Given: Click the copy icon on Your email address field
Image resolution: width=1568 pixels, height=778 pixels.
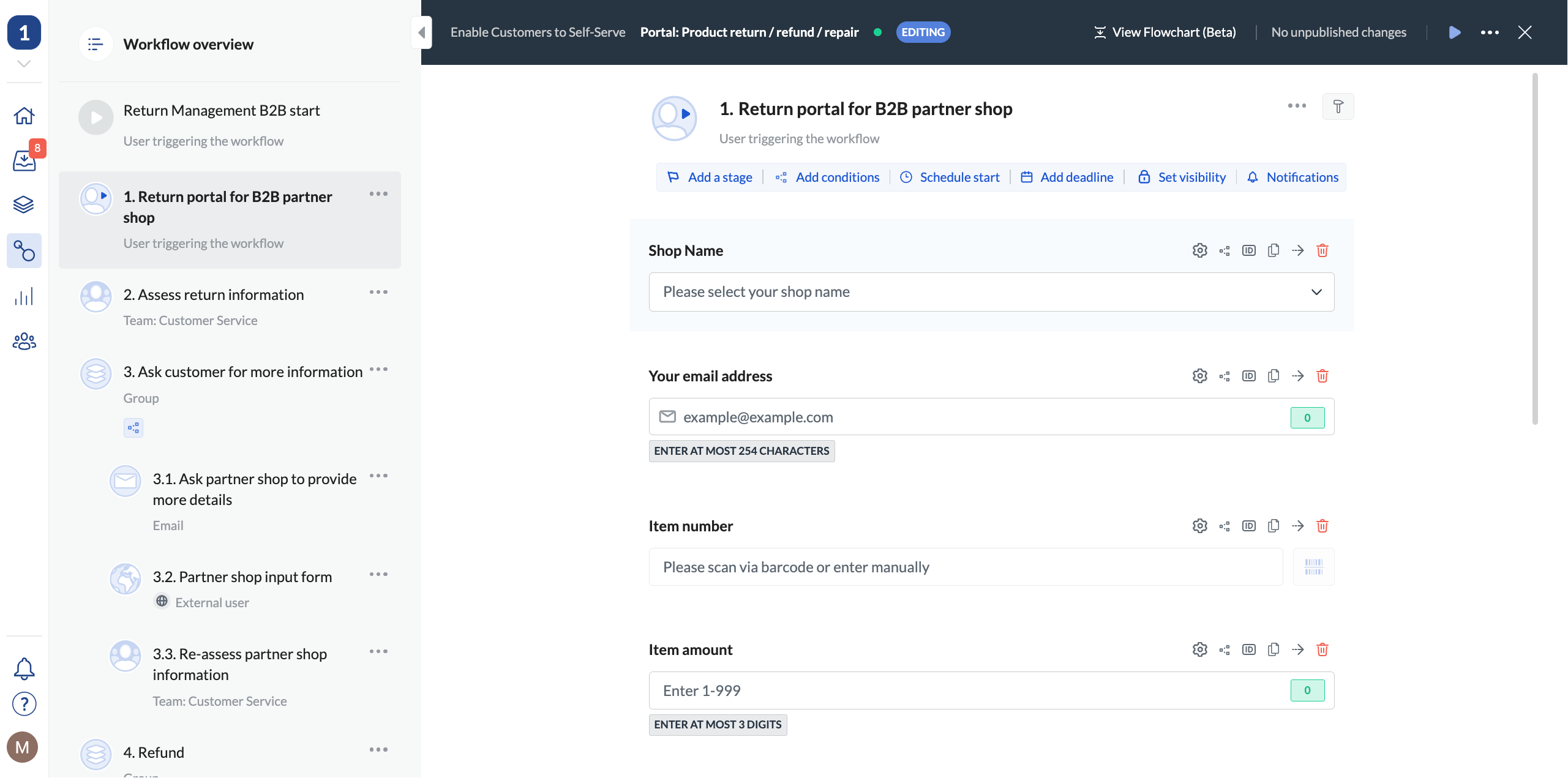Looking at the screenshot, I should coord(1272,376).
